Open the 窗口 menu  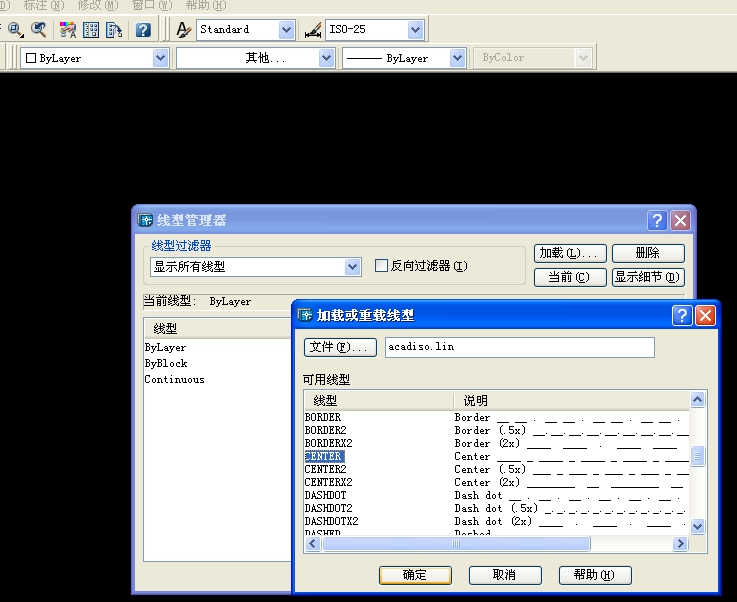click(x=152, y=5)
